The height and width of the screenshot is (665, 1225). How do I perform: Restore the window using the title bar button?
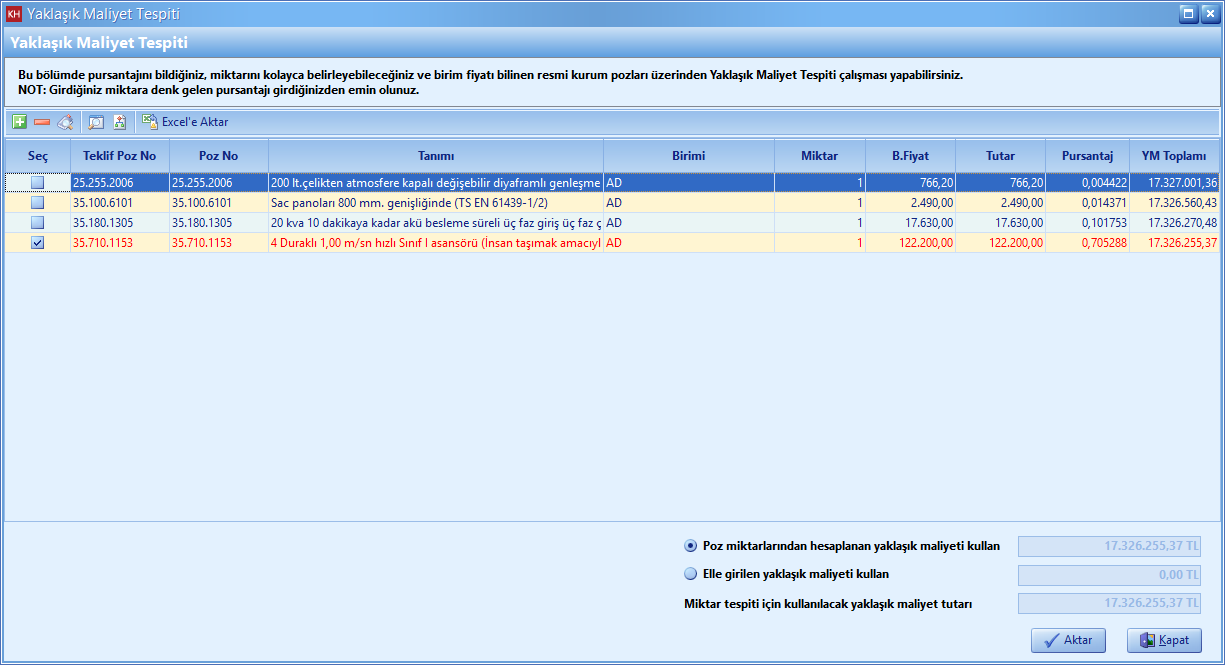click(x=1187, y=14)
